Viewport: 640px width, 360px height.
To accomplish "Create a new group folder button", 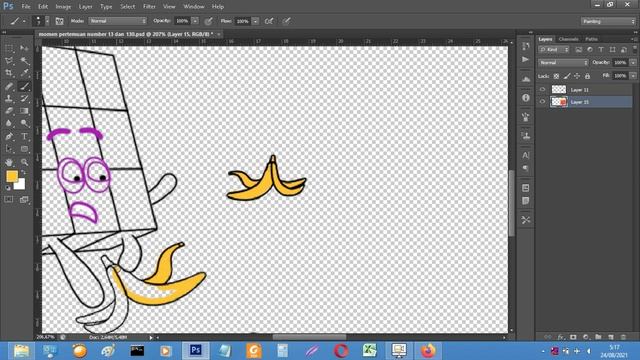I will (x=598, y=337).
